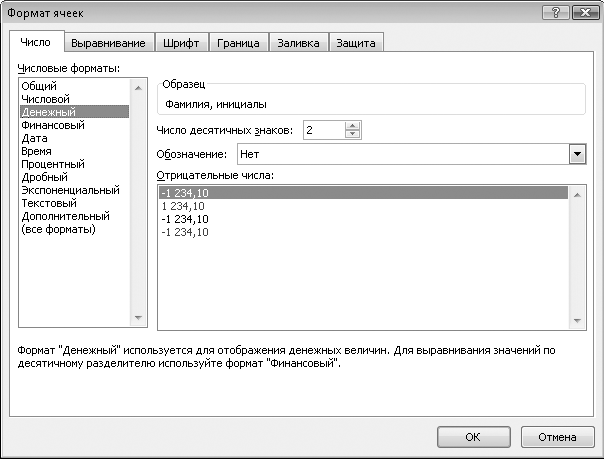Screen dimensions: 604x459
Task: Increase decimal places with up spinner arrow
Action: pos(352,126)
